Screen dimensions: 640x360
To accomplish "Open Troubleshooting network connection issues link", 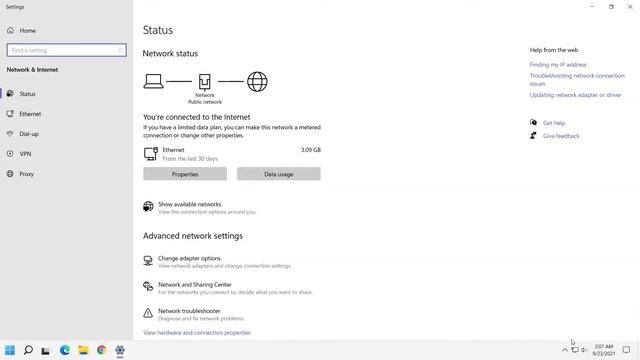I will pyautogui.click(x=577, y=80).
